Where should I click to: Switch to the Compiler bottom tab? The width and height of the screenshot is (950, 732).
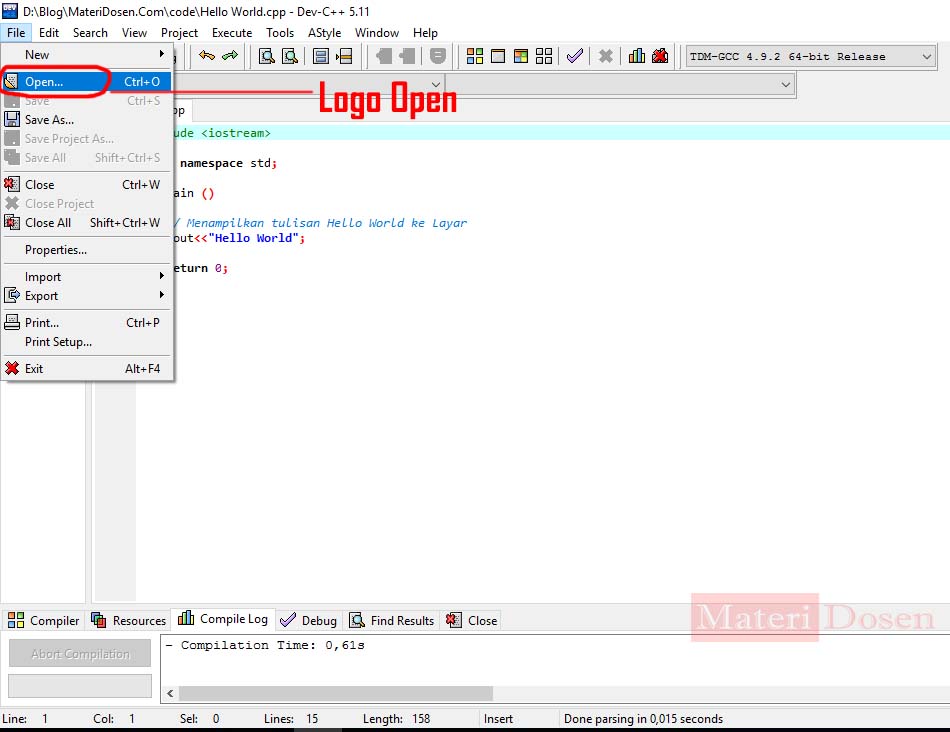click(x=43, y=621)
